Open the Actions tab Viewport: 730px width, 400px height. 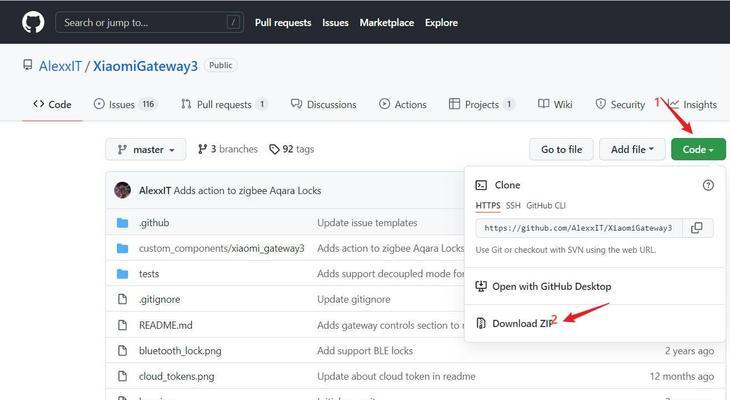click(403, 104)
